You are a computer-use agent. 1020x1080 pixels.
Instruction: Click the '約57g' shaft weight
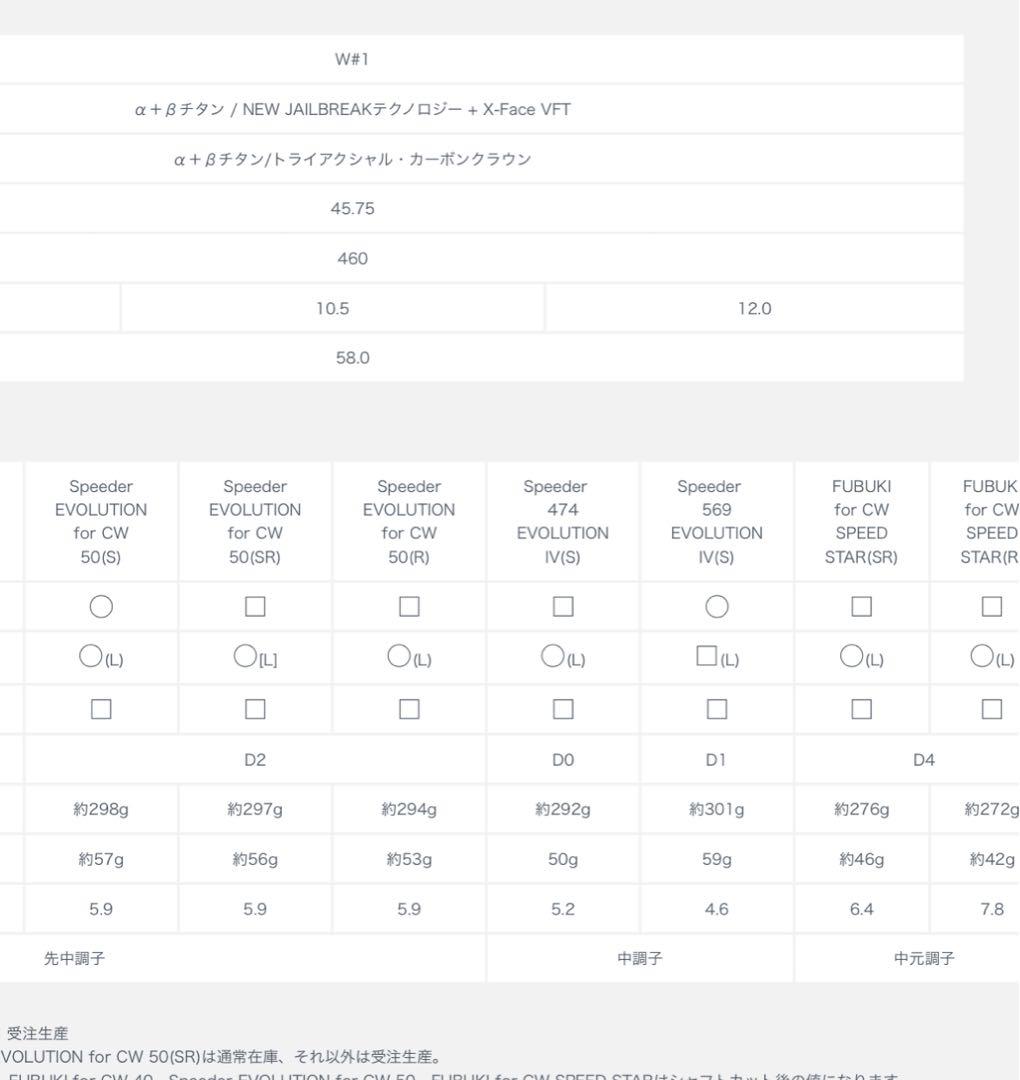coord(101,860)
